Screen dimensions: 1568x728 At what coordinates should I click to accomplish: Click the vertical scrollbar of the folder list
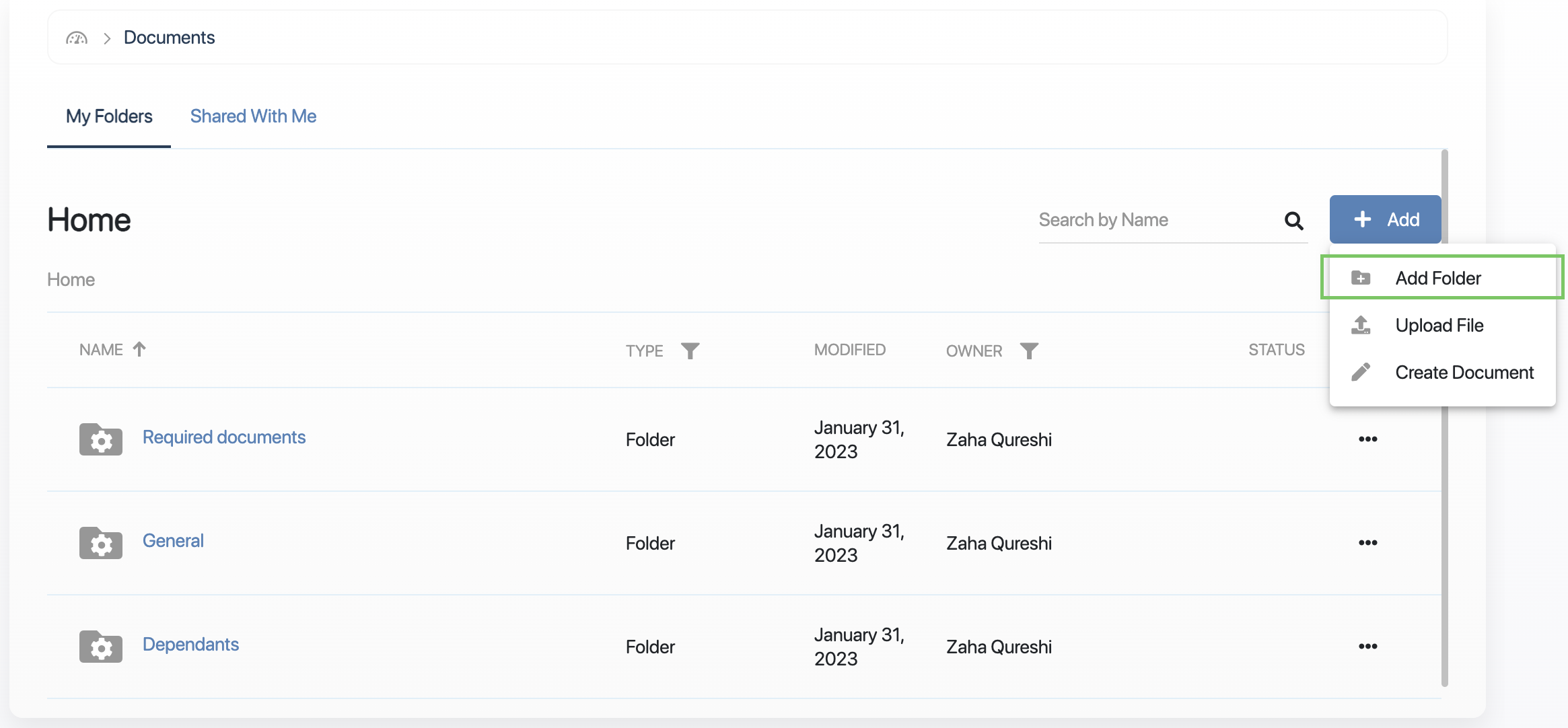point(1444,417)
